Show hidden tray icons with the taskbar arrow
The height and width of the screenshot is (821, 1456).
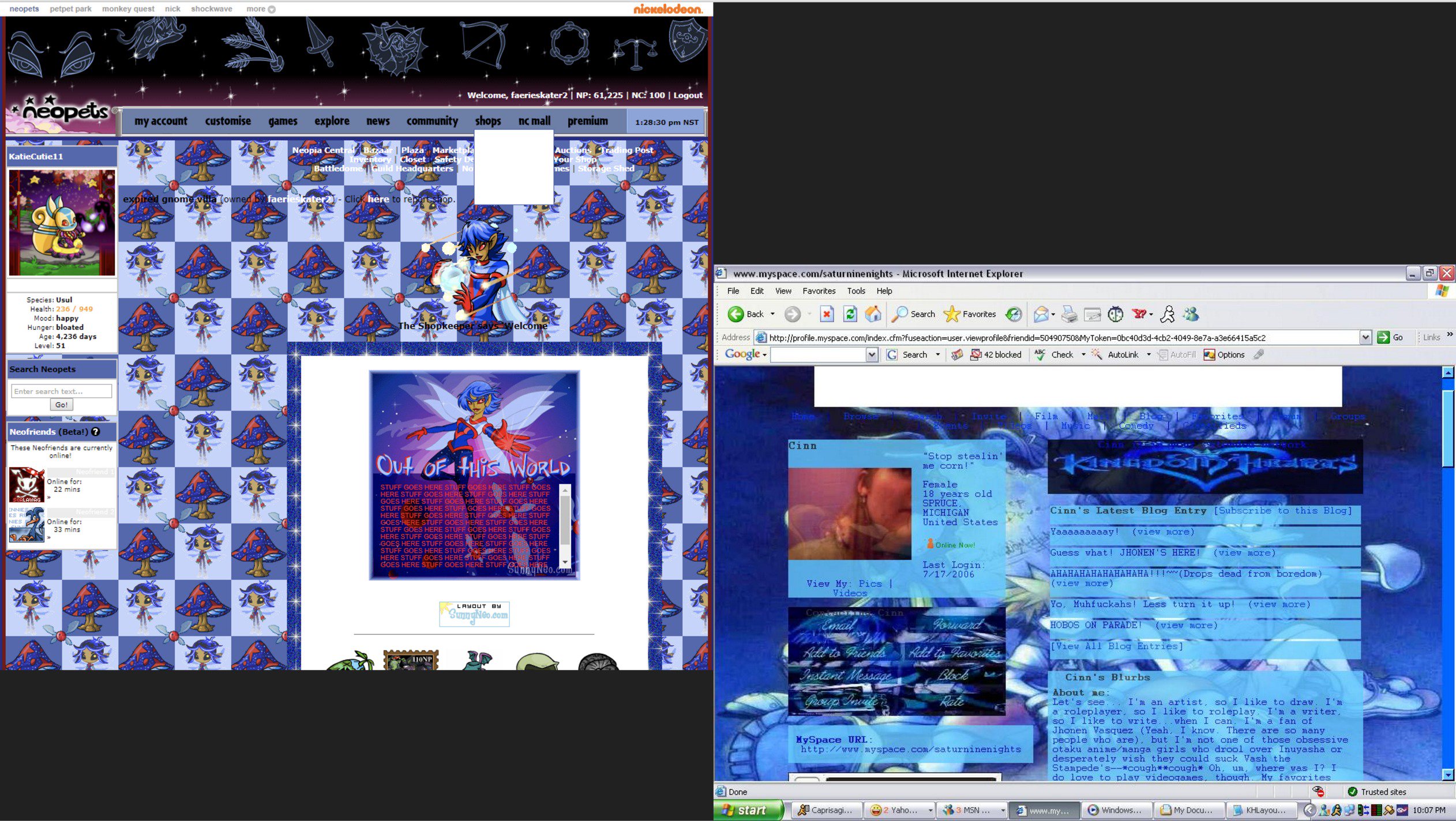[x=1309, y=810]
